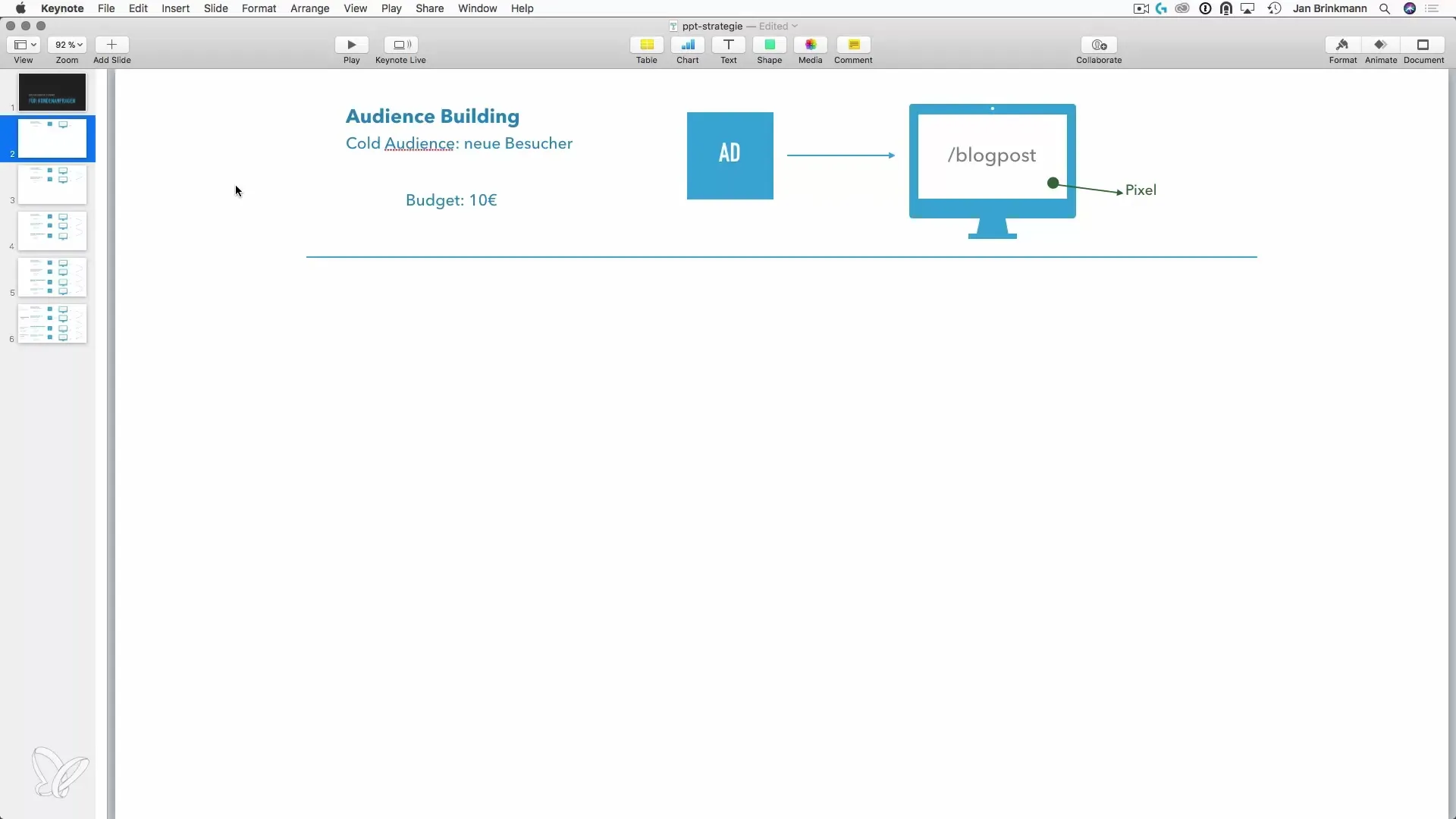
Task: Open the Edit menu
Action: pyautogui.click(x=138, y=8)
